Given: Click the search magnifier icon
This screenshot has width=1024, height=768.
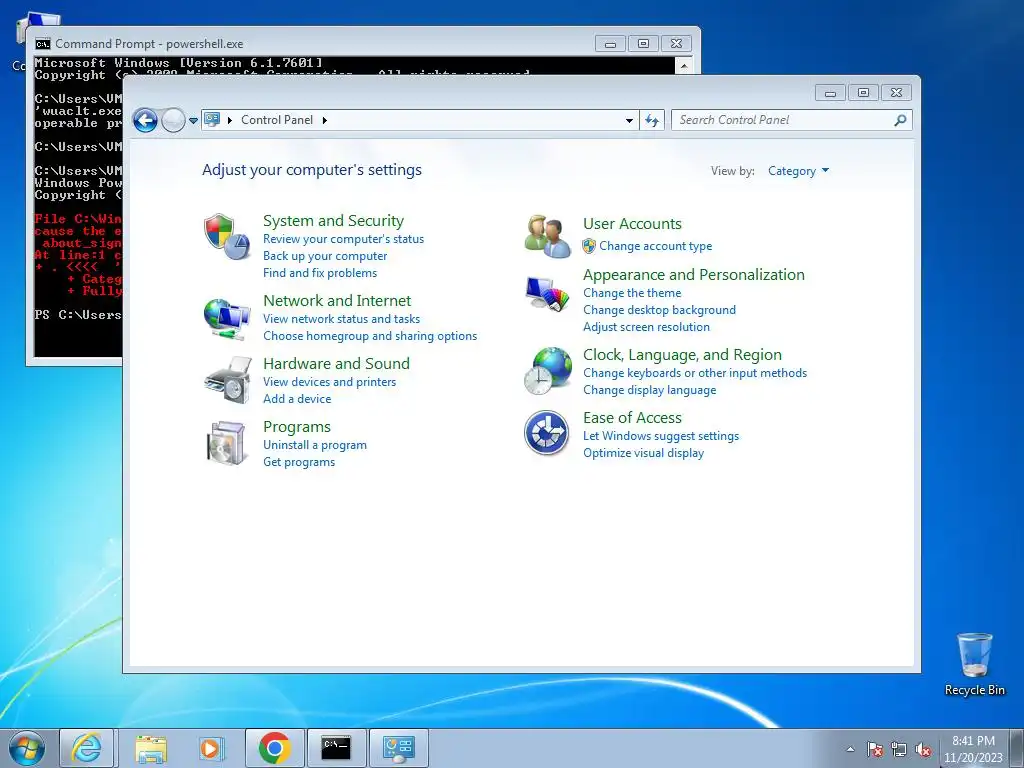Looking at the screenshot, I should pos(900,120).
